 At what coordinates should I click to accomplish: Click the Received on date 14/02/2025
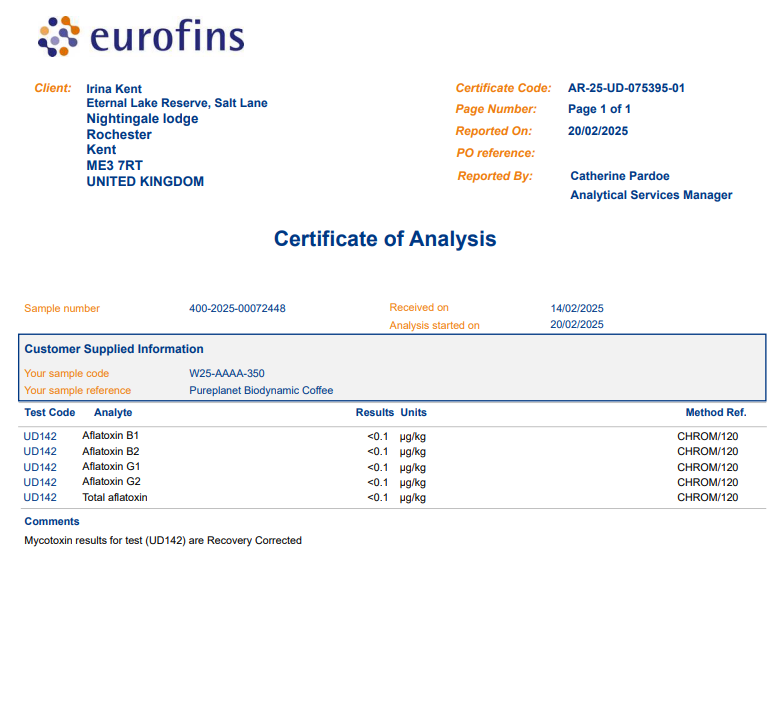click(x=577, y=308)
